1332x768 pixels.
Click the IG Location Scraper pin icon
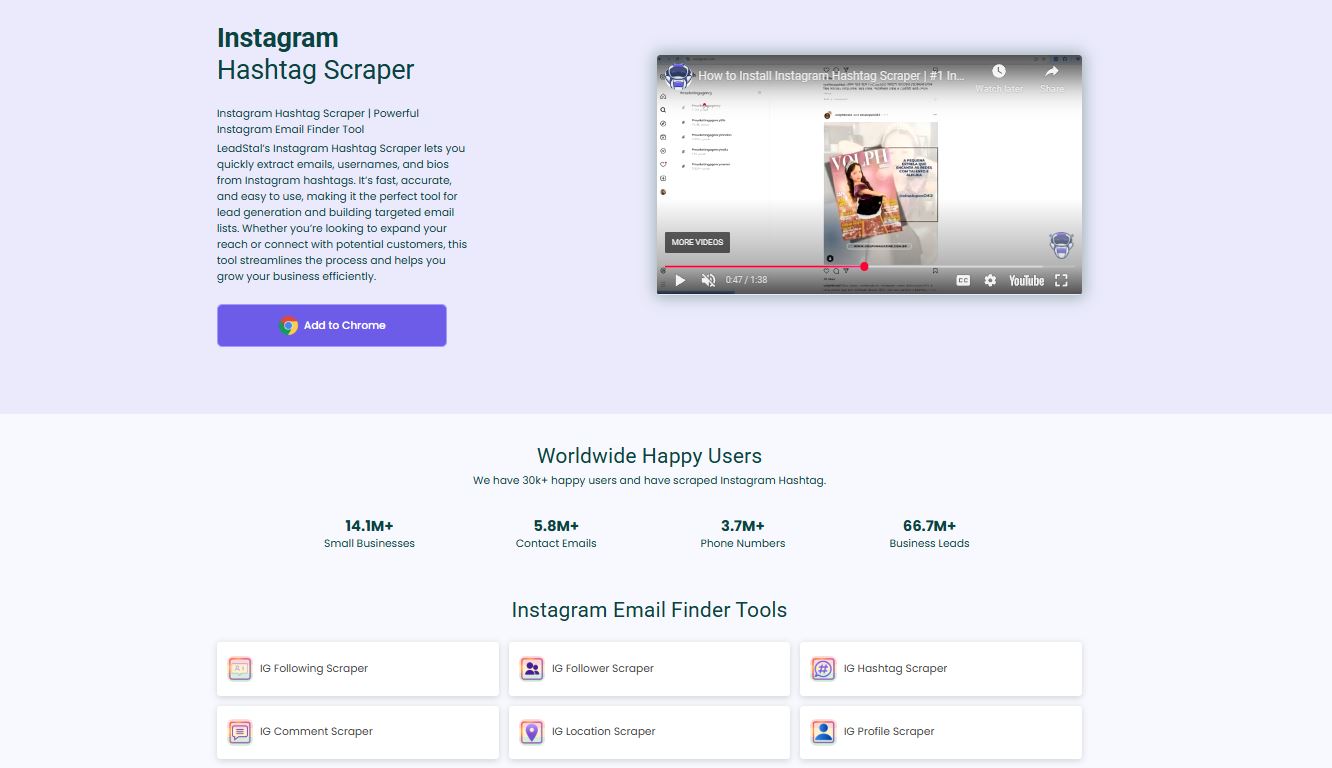point(532,732)
